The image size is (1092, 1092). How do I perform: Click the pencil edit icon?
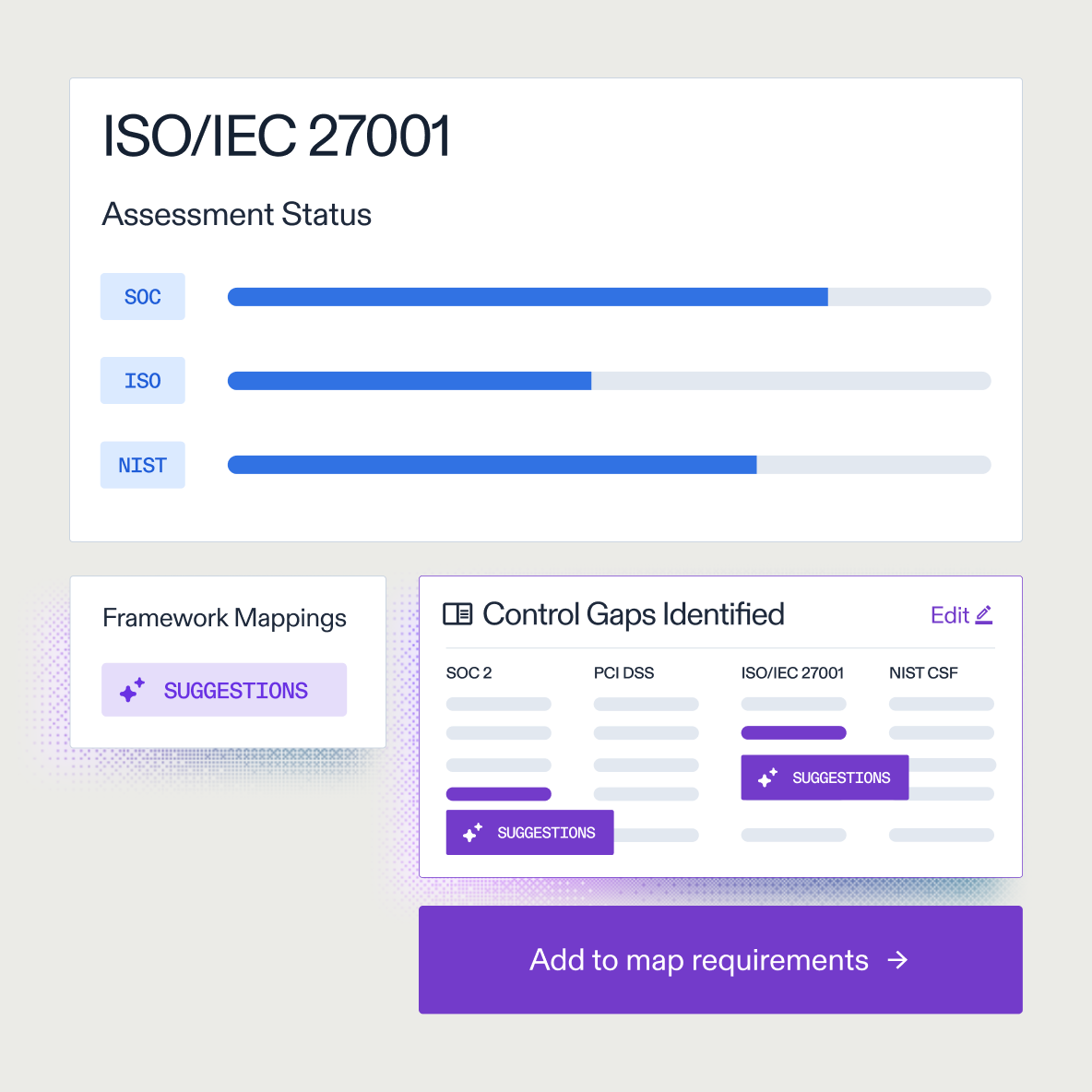click(x=984, y=615)
